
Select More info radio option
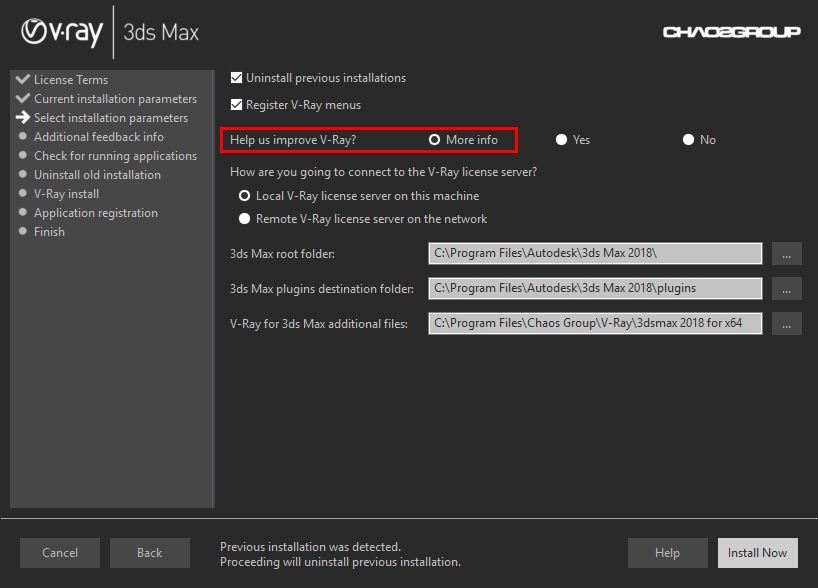435,140
